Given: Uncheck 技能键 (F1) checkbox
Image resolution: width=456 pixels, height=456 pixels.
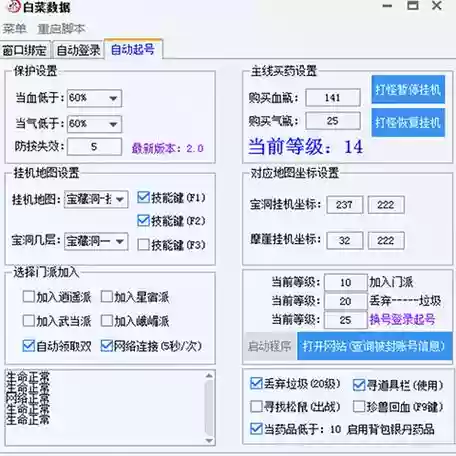Looking at the screenshot, I should point(143,197).
